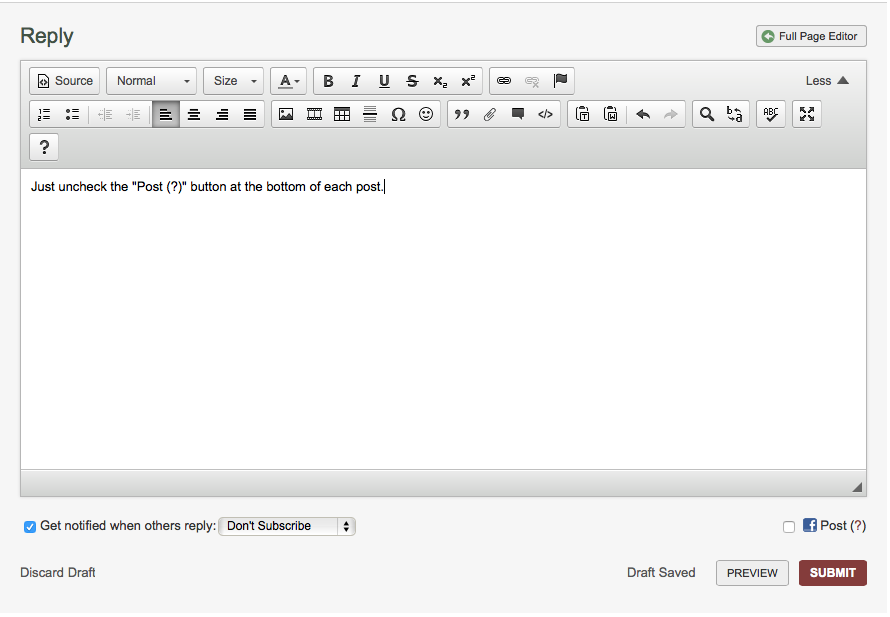Open the smiley emoticon picker
The image size is (890, 617).
426,114
